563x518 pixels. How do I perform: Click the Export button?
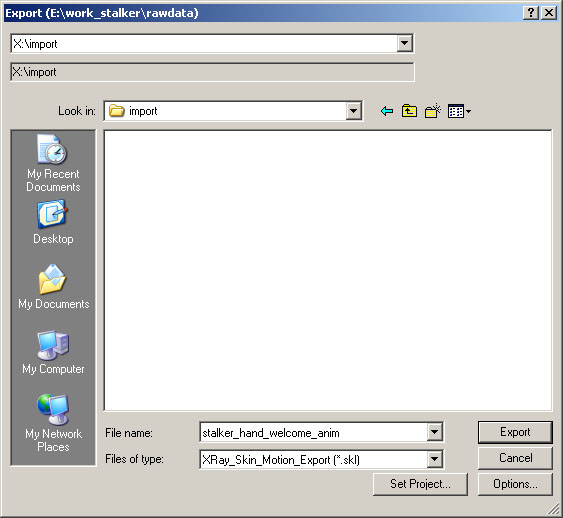(515, 432)
